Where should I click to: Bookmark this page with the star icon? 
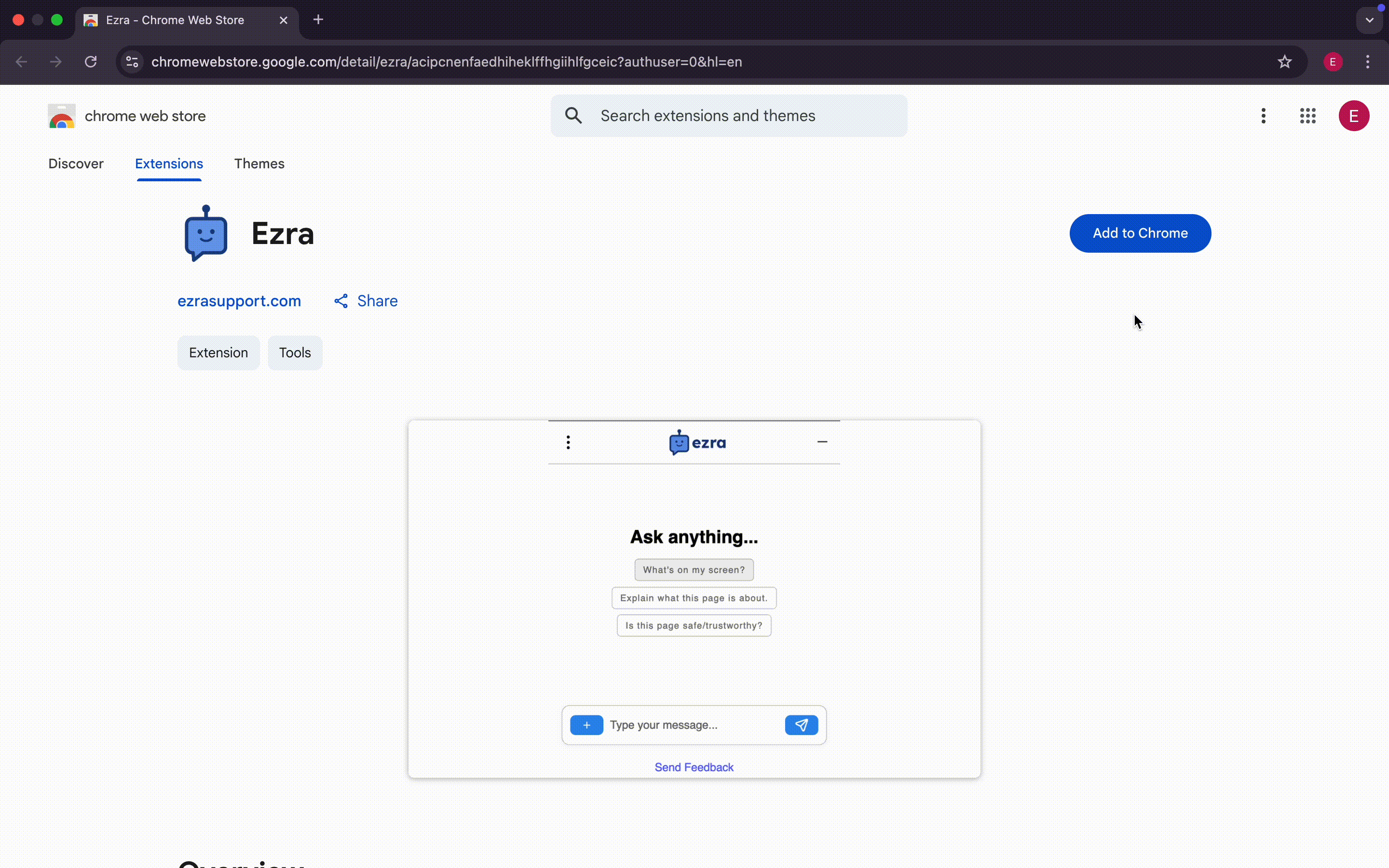1284,62
